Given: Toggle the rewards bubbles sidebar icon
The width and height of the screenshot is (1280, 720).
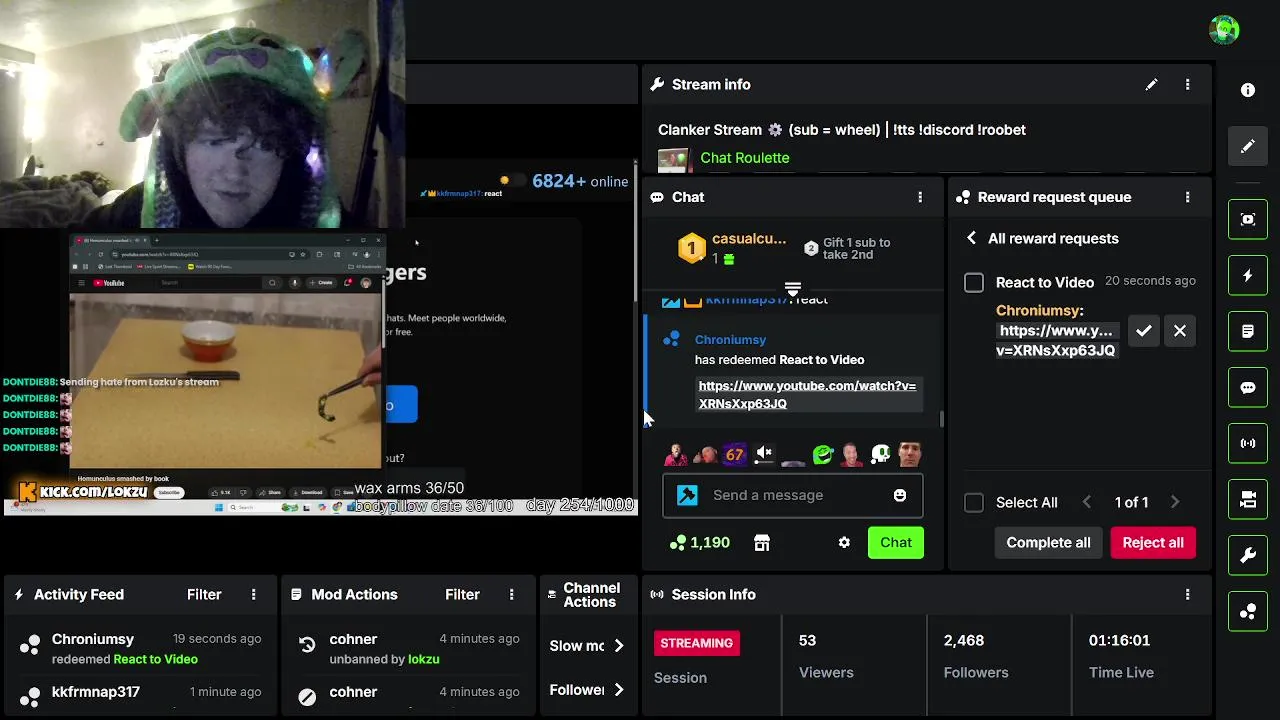Looking at the screenshot, I should tap(1248, 612).
